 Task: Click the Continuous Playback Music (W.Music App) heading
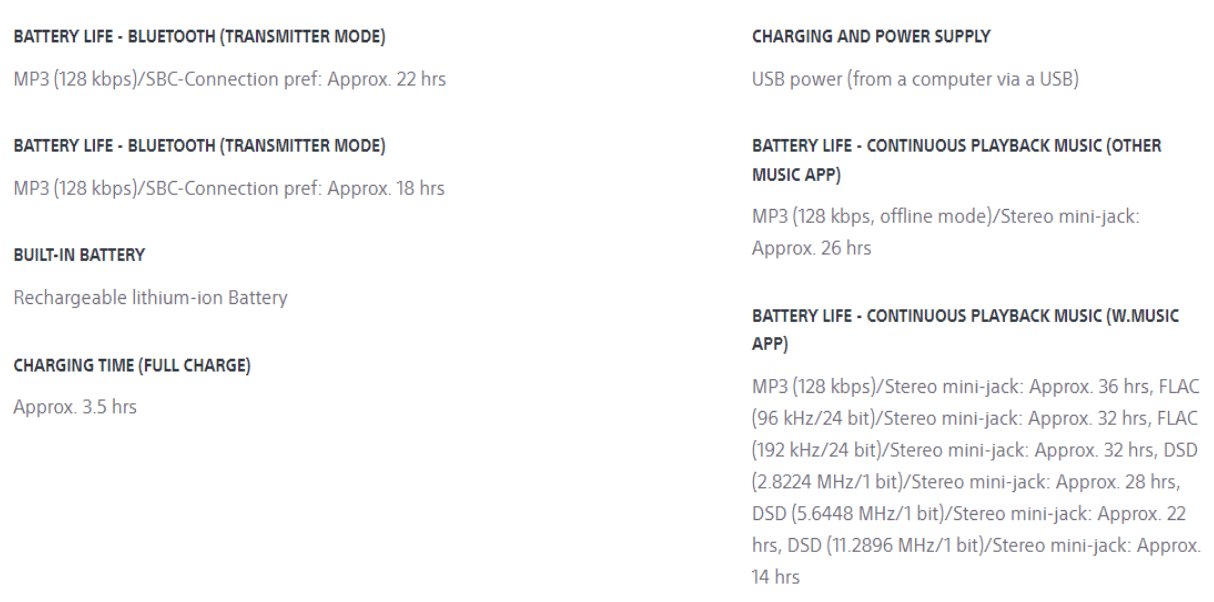click(965, 329)
